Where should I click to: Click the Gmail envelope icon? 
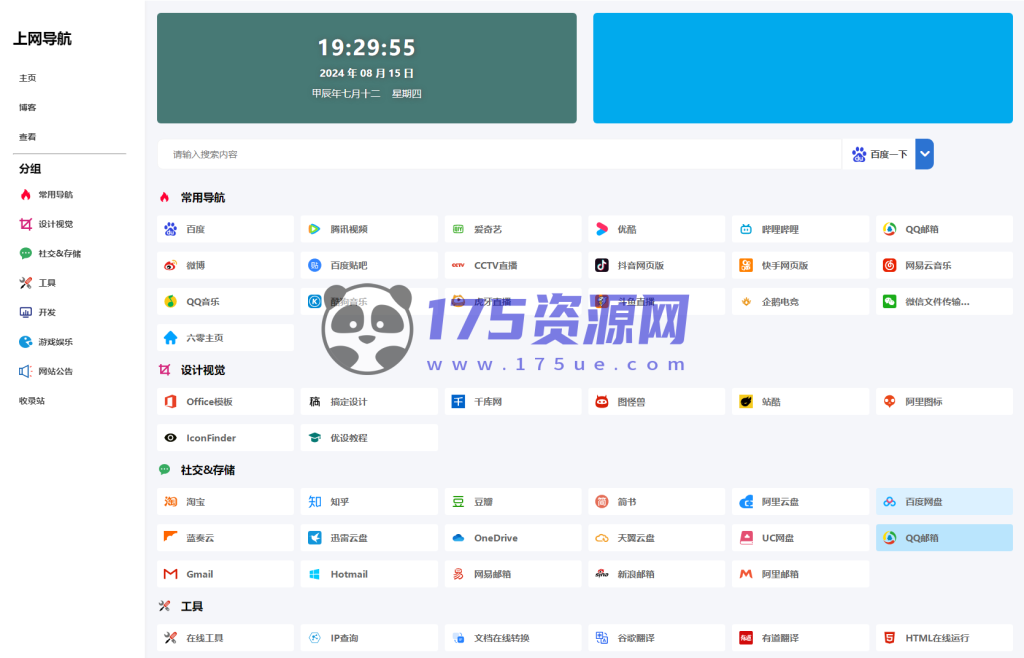[x=170, y=574]
